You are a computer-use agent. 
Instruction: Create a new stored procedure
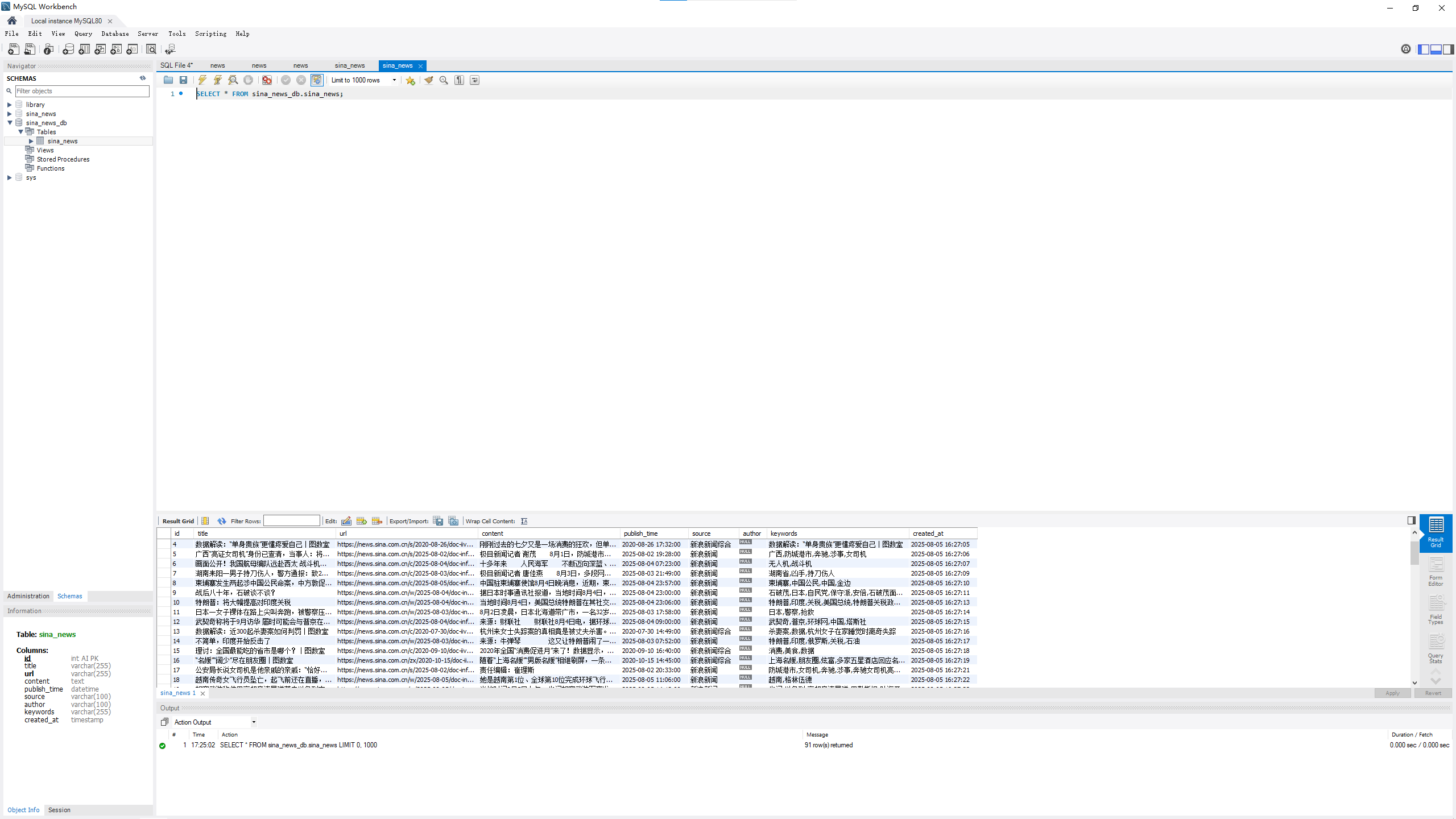click(116, 49)
